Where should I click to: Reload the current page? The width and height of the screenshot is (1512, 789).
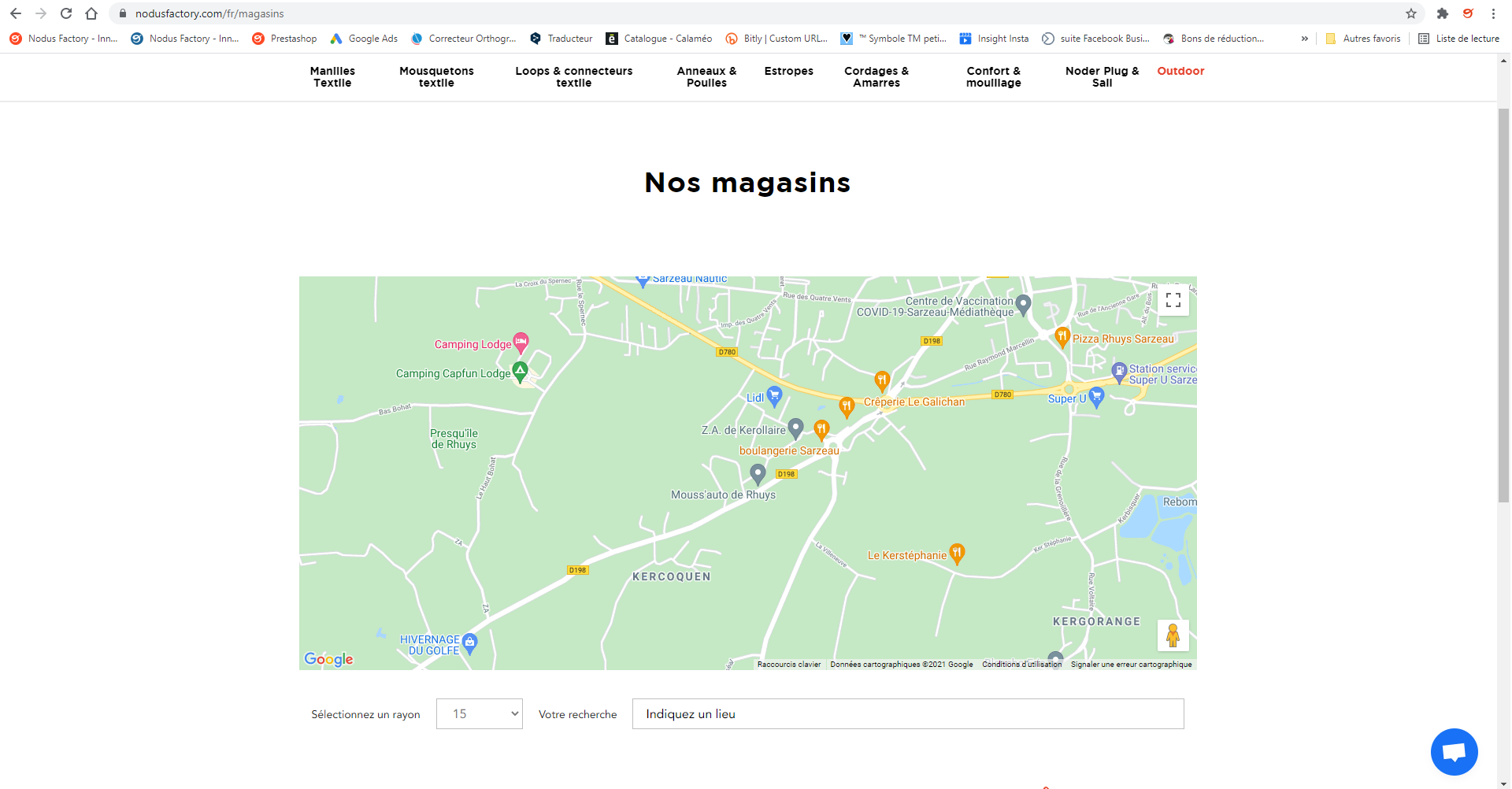(66, 13)
